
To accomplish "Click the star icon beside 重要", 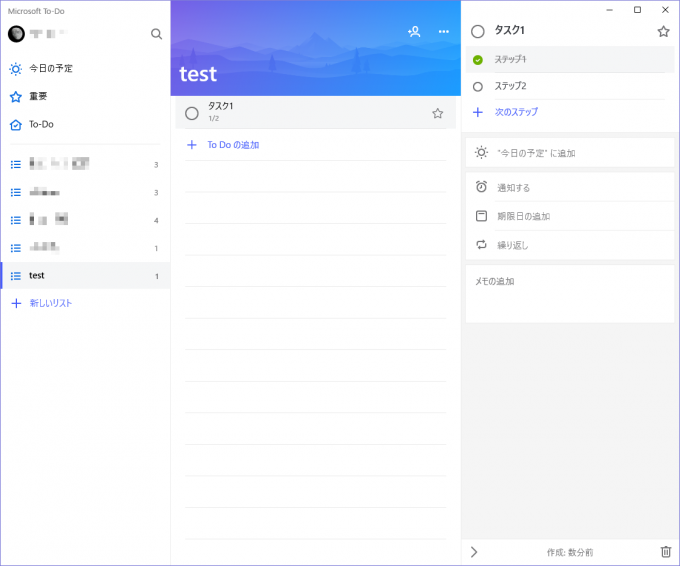I will point(16,97).
